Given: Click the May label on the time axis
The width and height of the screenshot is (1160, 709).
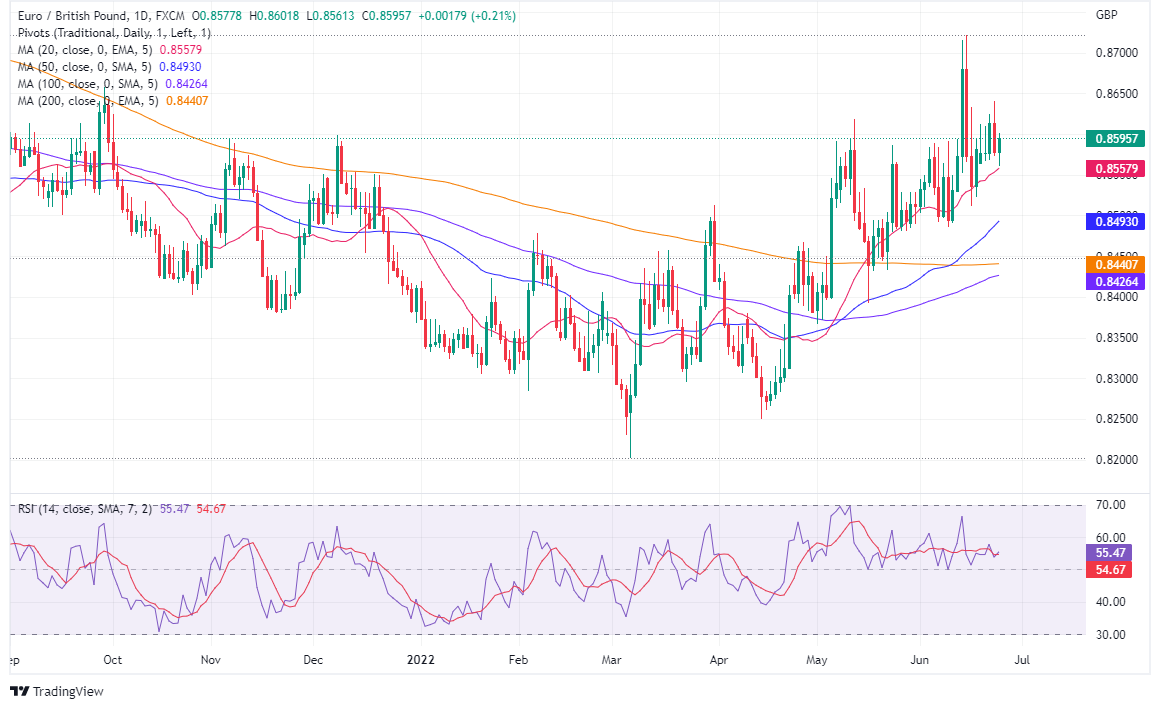Looking at the screenshot, I should click(819, 660).
